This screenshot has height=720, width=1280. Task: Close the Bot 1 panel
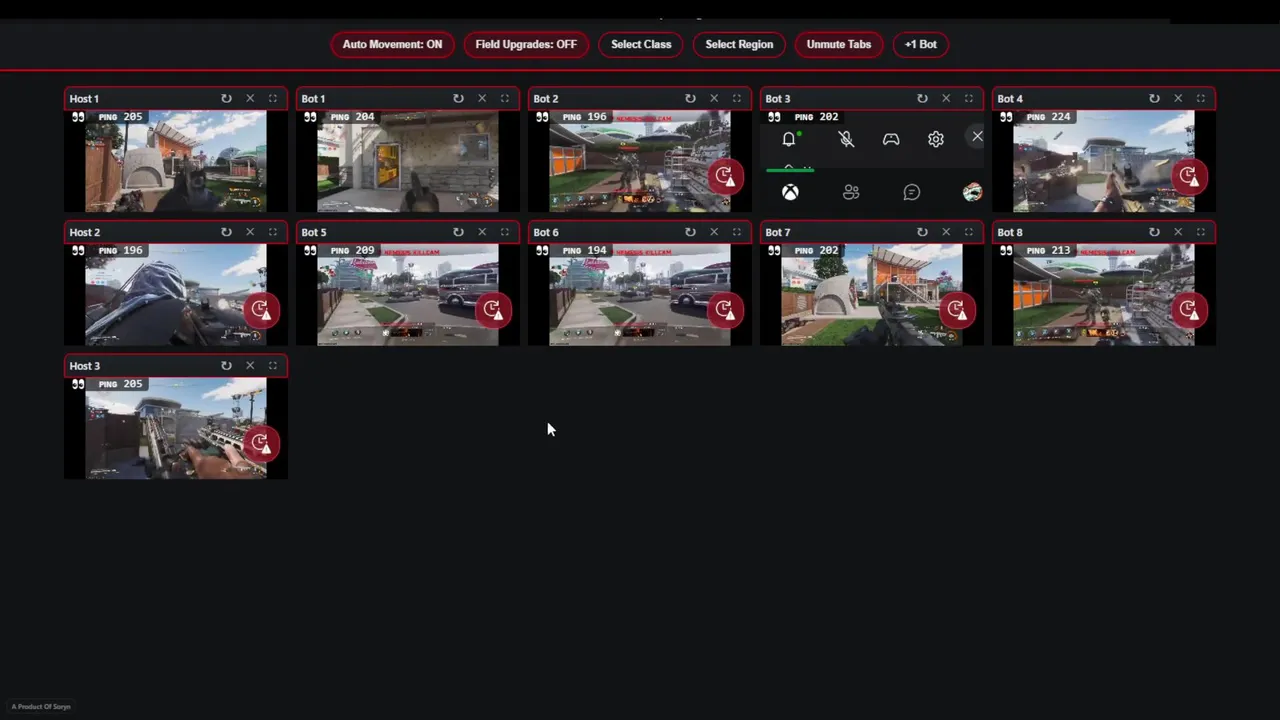[x=482, y=98]
